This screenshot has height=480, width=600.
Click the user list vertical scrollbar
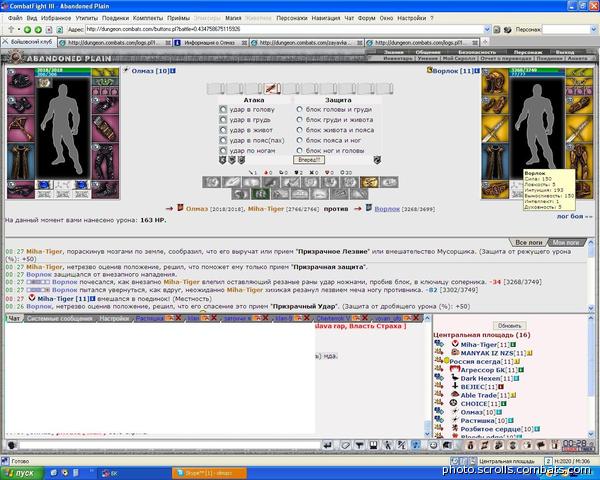[x=590, y=375]
